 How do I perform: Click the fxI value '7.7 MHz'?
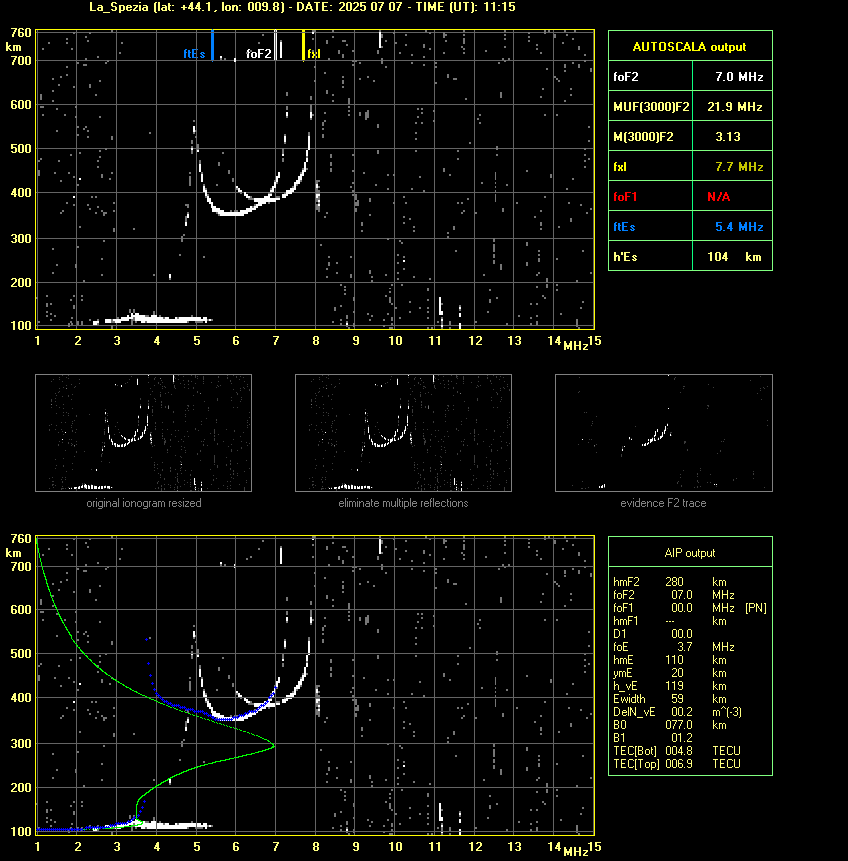point(739,167)
